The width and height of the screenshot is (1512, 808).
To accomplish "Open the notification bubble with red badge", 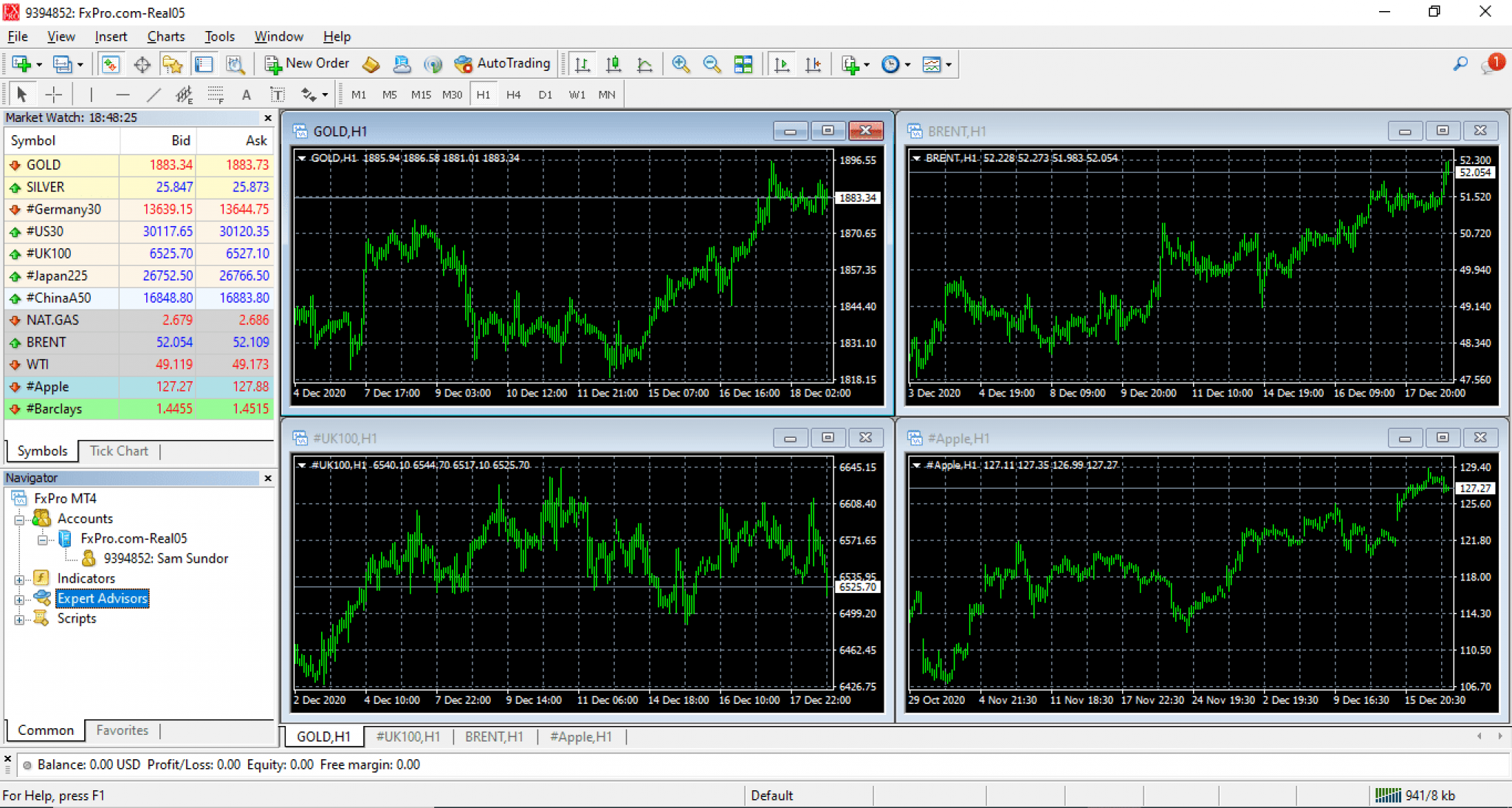I will click(x=1492, y=64).
